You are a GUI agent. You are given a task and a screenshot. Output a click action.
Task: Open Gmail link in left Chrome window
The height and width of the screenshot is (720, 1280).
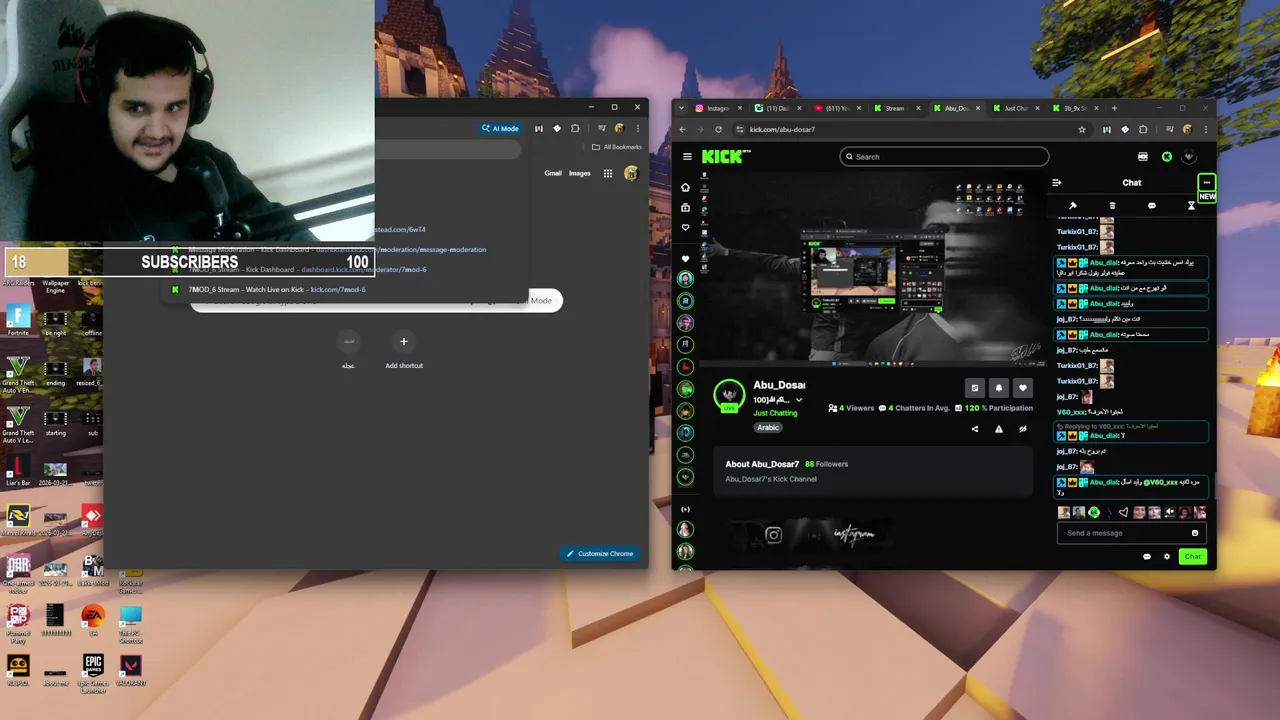[x=553, y=173]
